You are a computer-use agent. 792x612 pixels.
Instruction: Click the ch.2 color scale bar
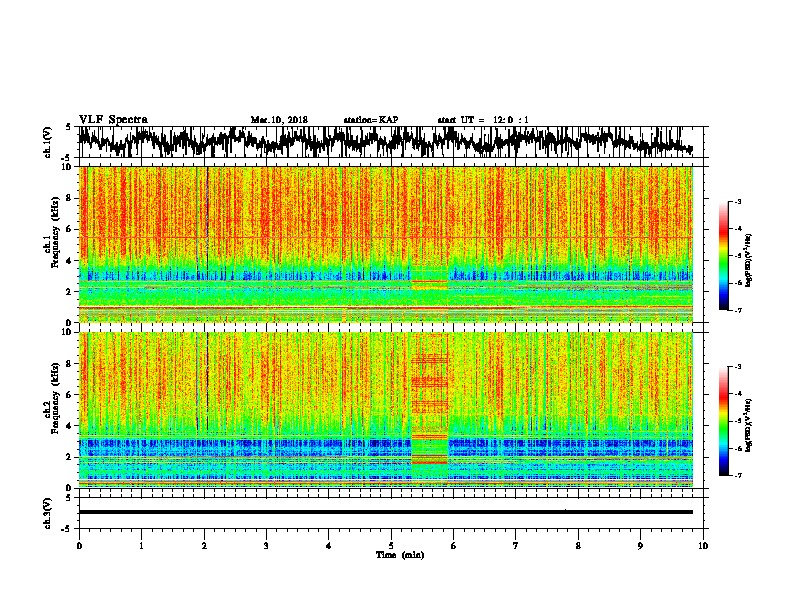[x=724, y=421]
